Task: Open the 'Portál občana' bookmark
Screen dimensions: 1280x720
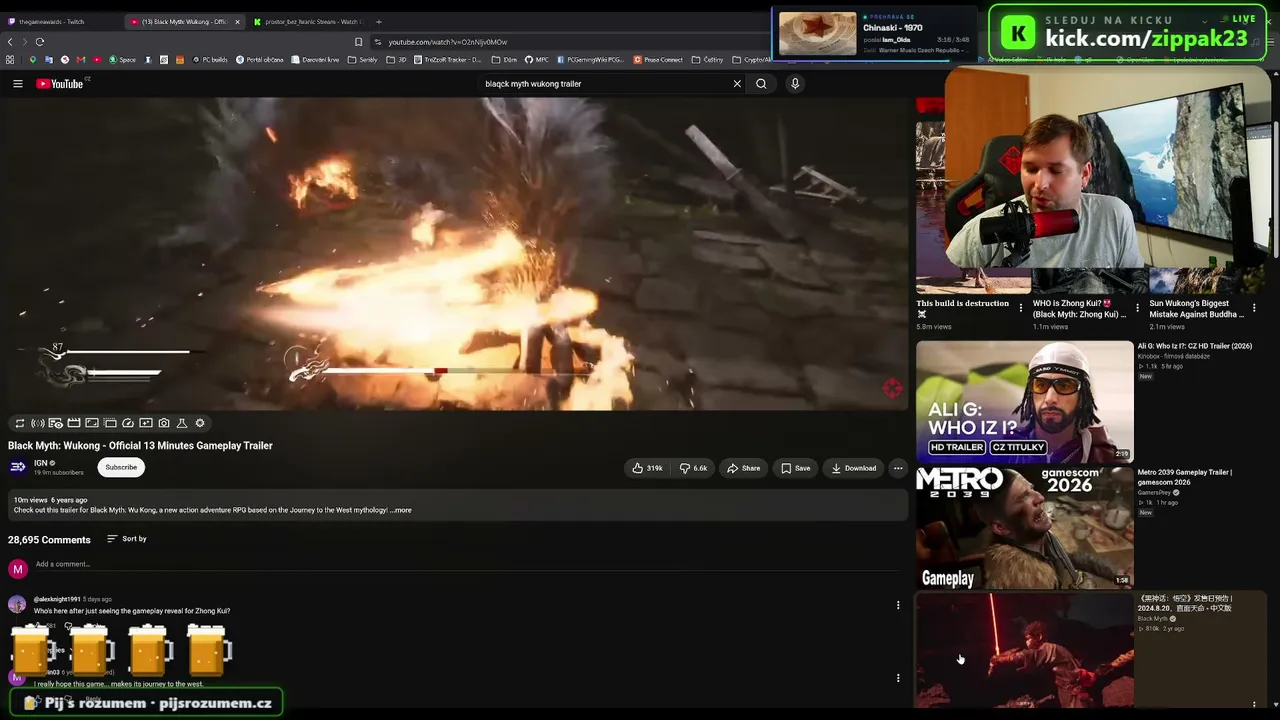Action: pyautogui.click(x=260, y=60)
